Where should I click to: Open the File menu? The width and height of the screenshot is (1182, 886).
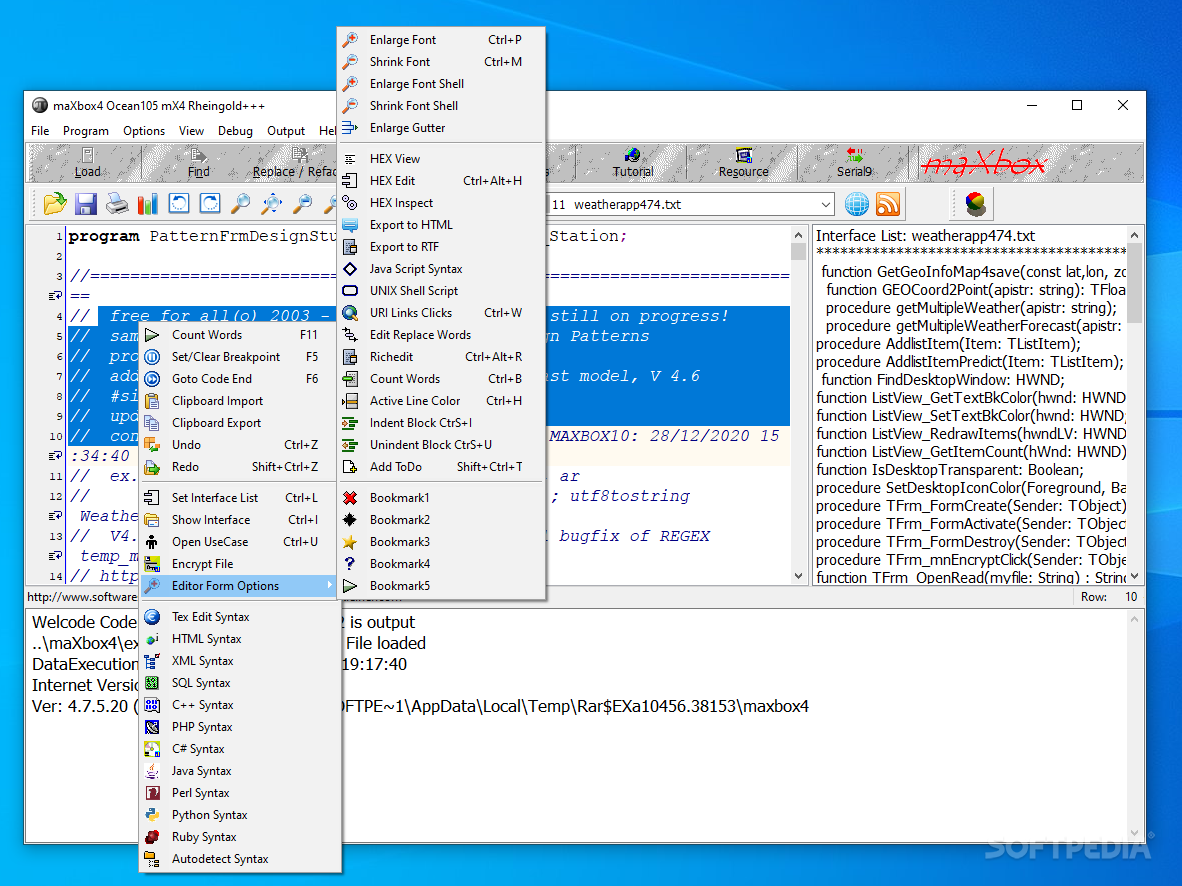pyautogui.click(x=40, y=130)
